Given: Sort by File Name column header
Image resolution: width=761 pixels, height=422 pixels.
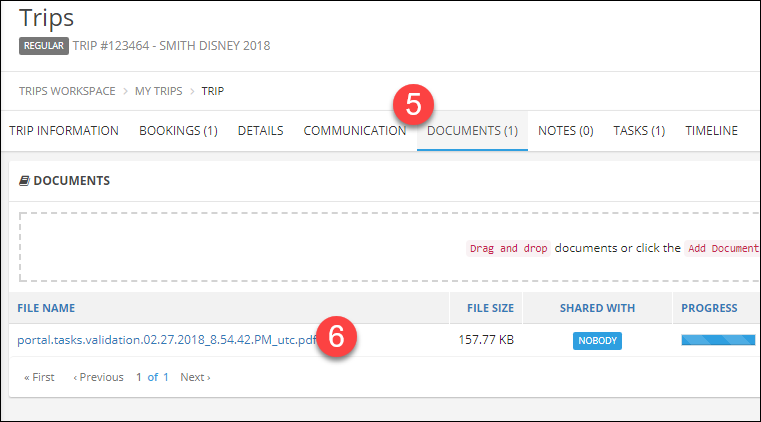Looking at the screenshot, I should pyautogui.click(x=46, y=308).
